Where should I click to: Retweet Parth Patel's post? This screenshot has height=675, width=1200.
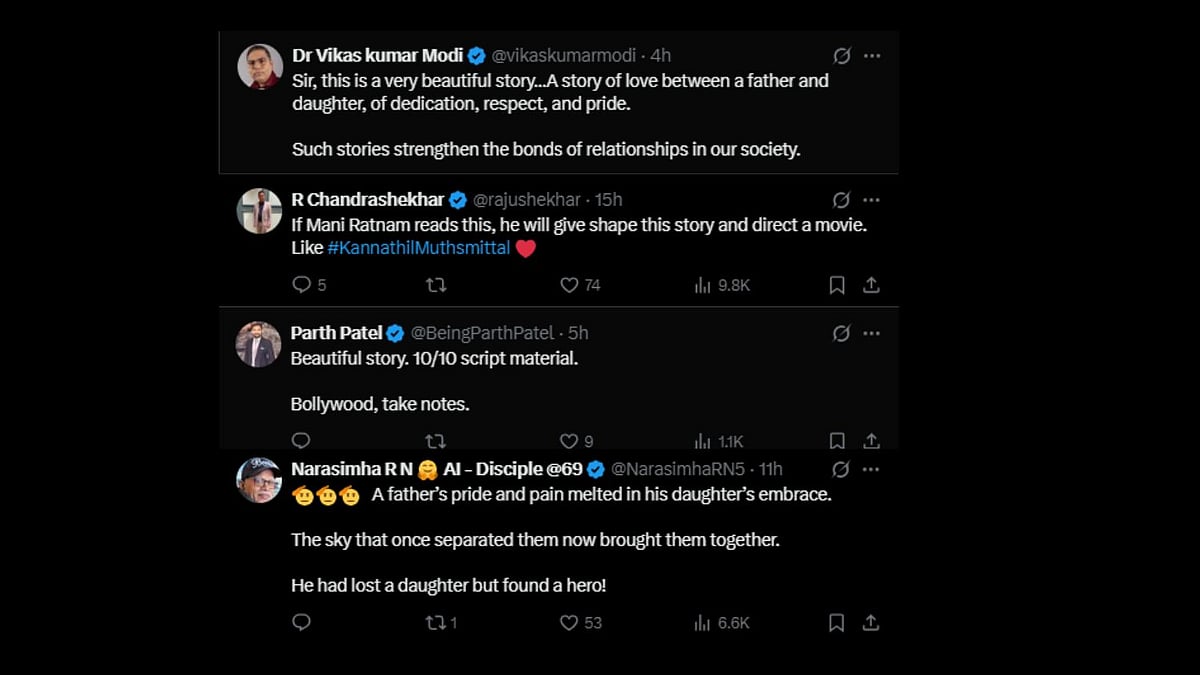436,441
